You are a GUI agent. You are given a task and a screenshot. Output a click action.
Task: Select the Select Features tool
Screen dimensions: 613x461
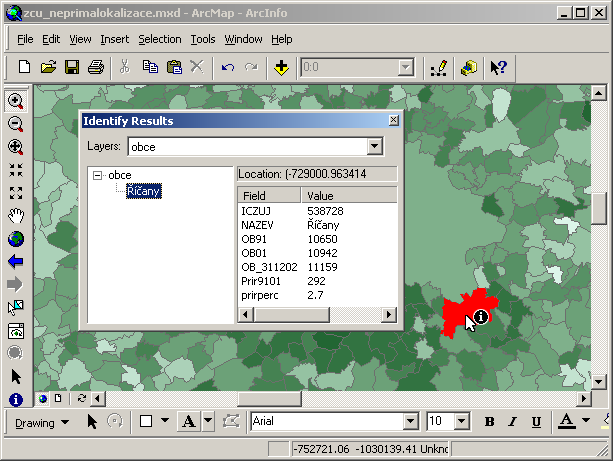[16, 308]
